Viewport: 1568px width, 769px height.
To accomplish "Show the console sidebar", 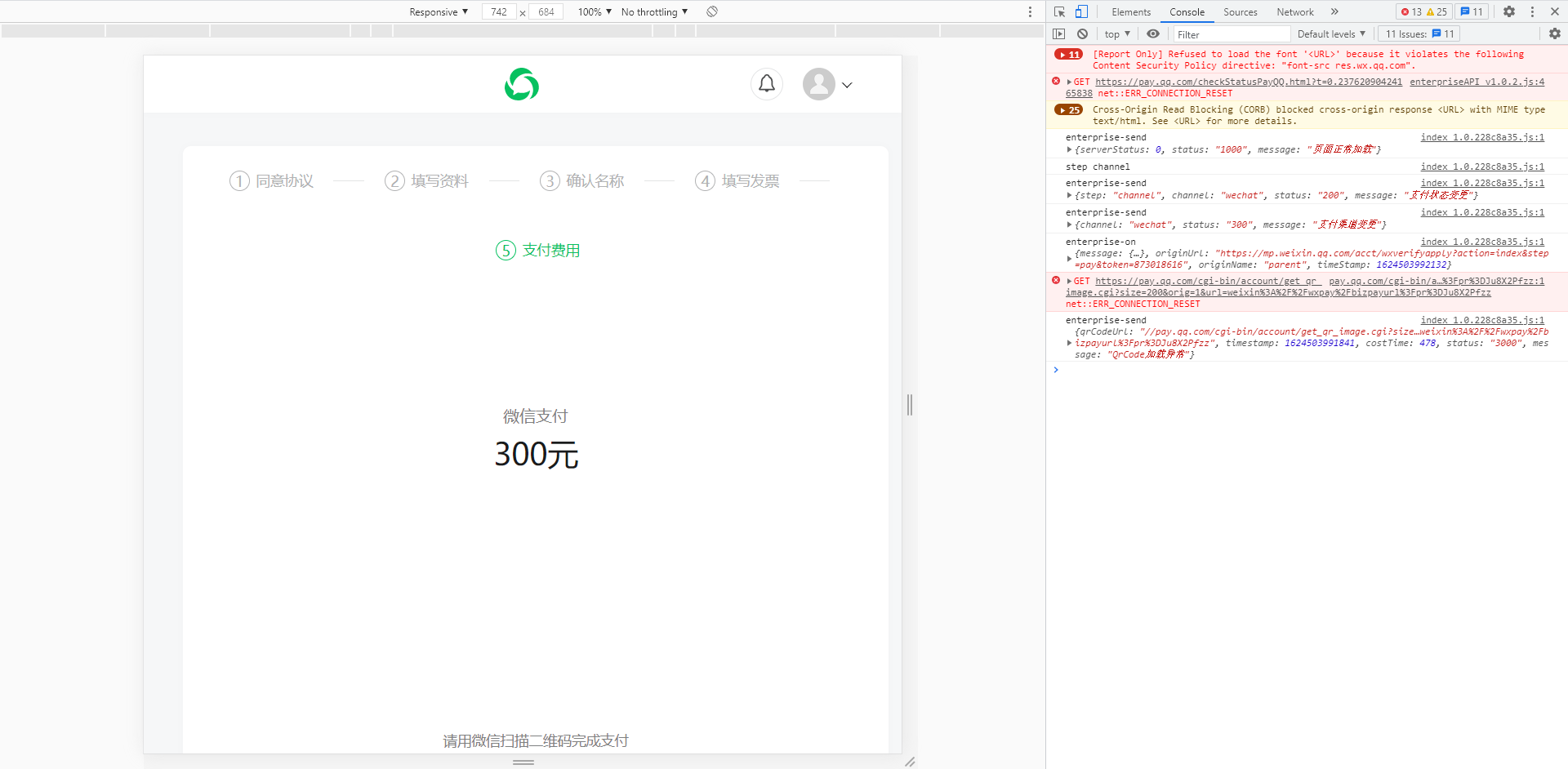I will click(x=1059, y=33).
